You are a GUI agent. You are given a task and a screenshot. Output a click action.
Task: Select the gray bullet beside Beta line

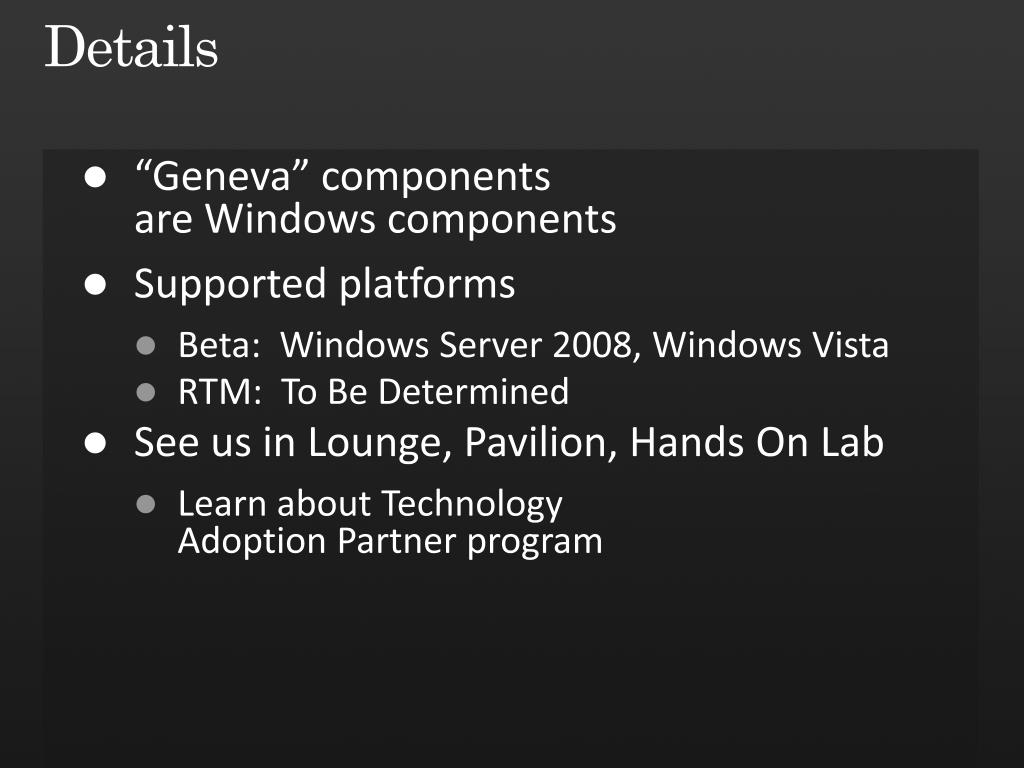[x=146, y=345]
